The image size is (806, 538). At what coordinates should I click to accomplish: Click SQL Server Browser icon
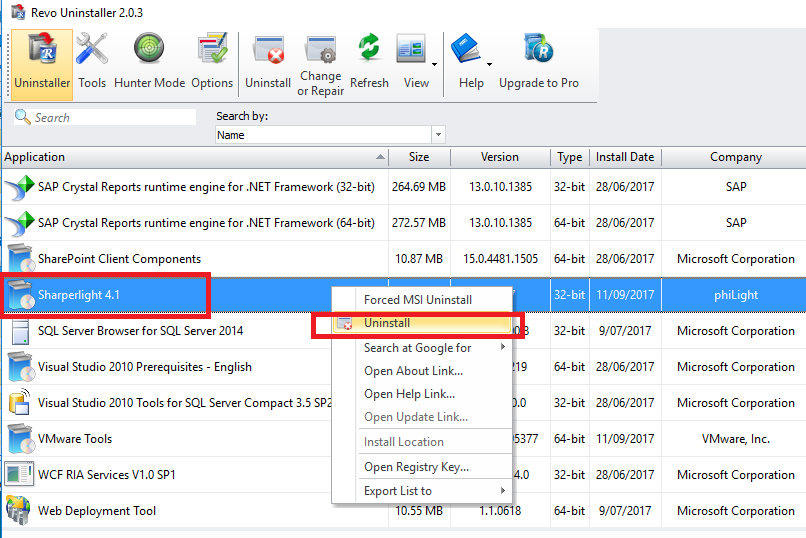click(21, 331)
